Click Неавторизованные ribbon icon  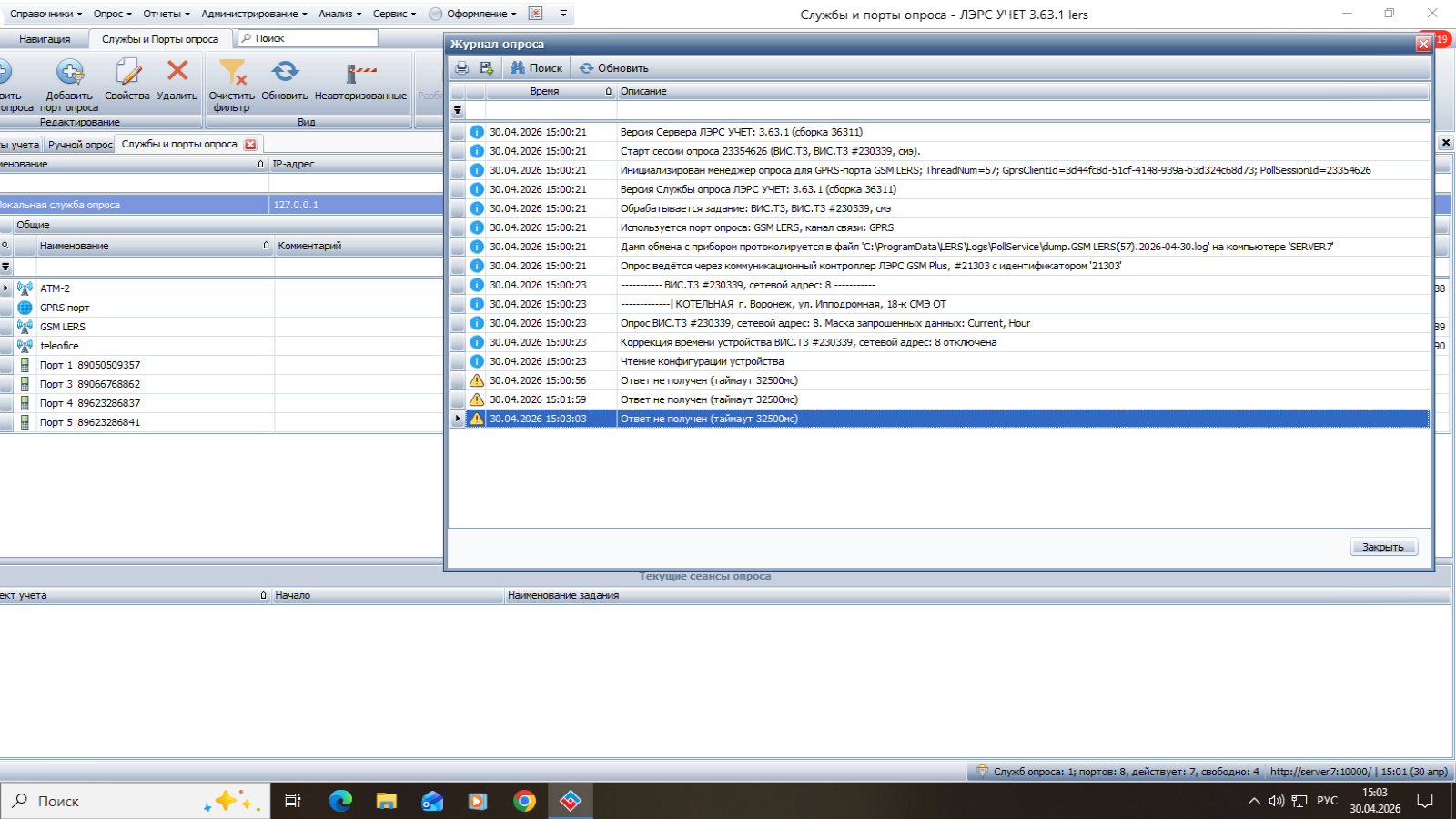[360, 79]
